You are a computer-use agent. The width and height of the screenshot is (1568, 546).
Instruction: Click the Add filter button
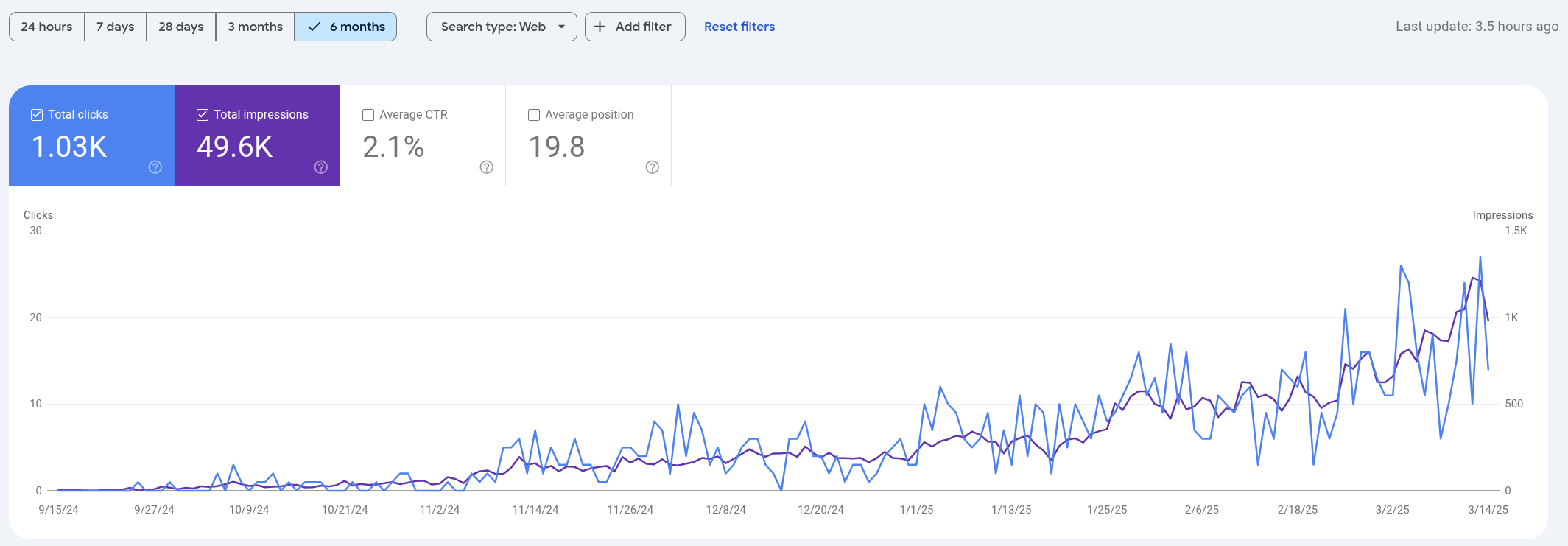coord(635,27)
